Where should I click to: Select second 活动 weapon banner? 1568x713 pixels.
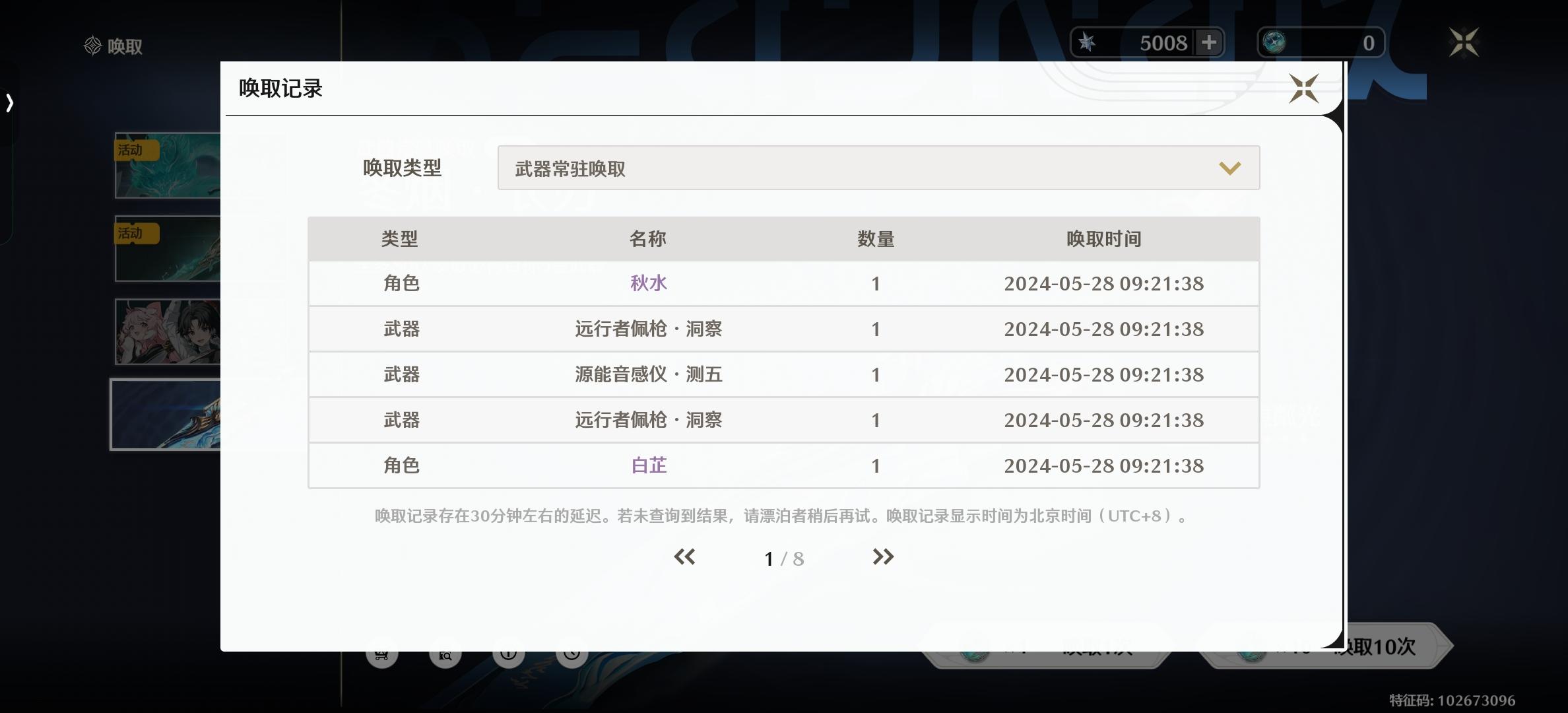pyautogui.click(x=168, y=249)
